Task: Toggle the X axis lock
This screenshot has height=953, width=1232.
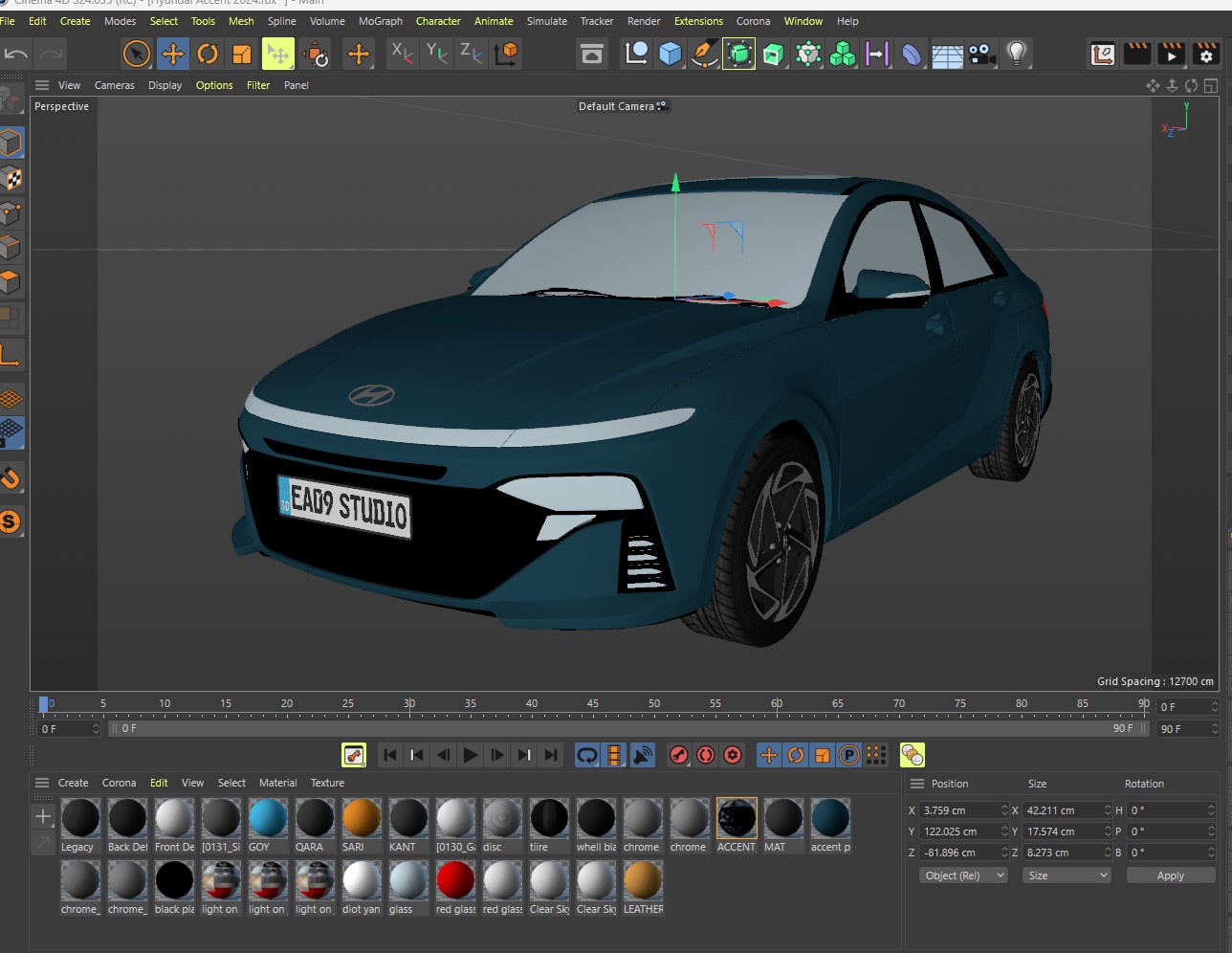Action: (402, 55)
